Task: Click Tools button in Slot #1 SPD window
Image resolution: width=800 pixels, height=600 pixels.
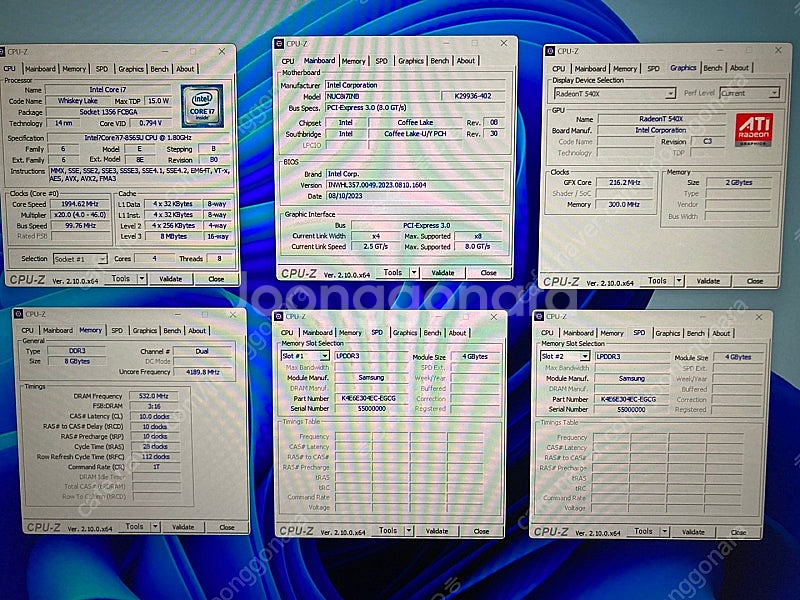Action: pyautogui.click(x=388, y=531)
